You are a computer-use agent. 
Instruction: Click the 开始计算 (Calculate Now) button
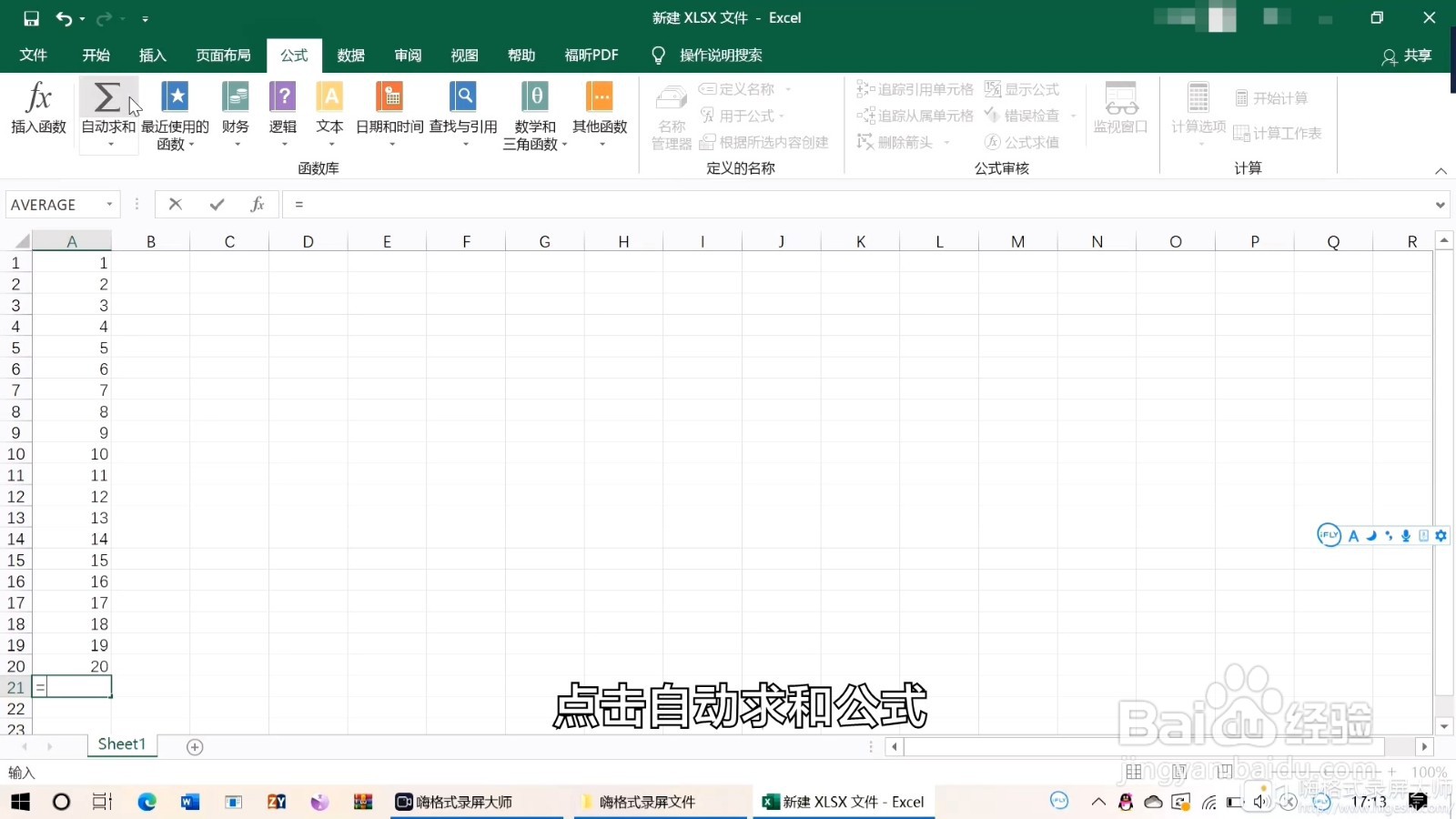point(1272,96)
